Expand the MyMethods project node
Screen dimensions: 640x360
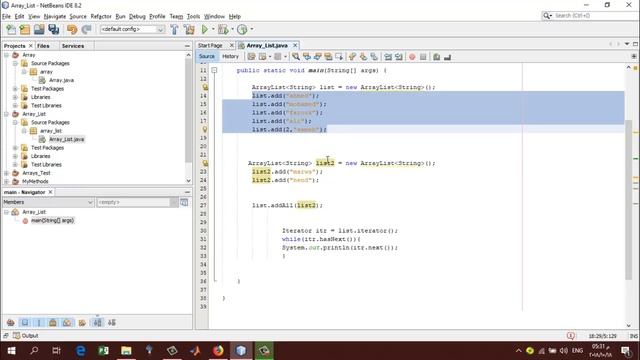(x=7, y=181)
